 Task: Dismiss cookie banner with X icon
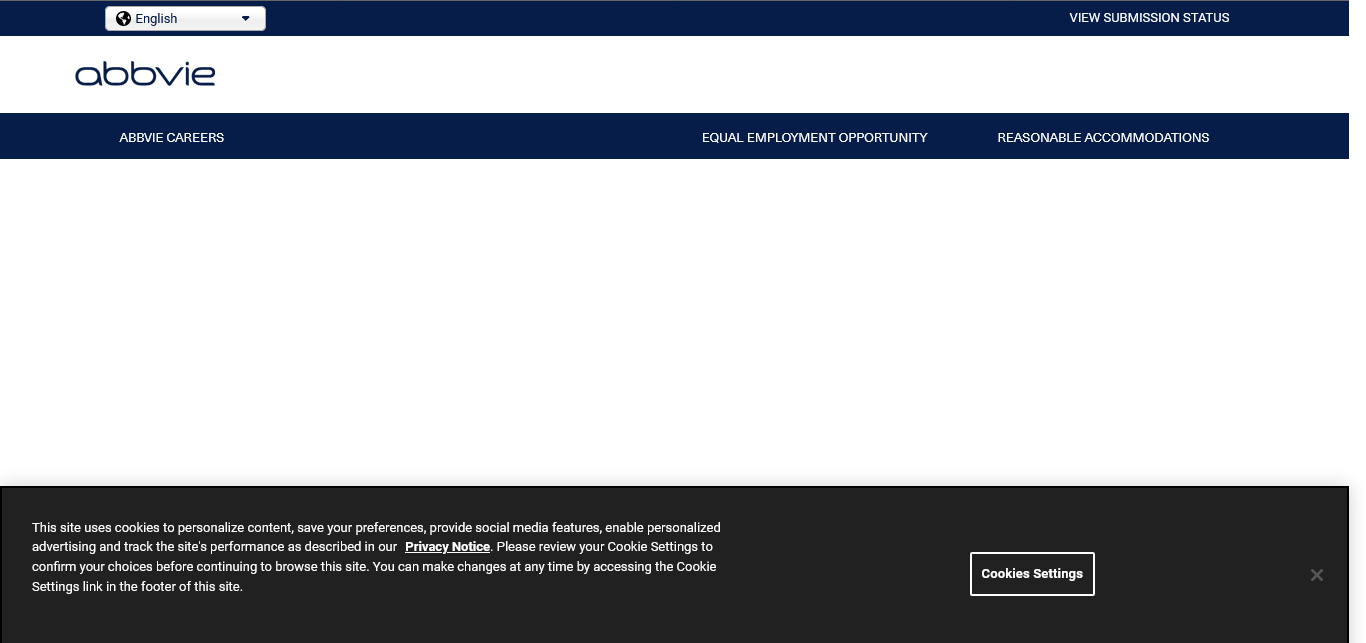coord(1316,575)
